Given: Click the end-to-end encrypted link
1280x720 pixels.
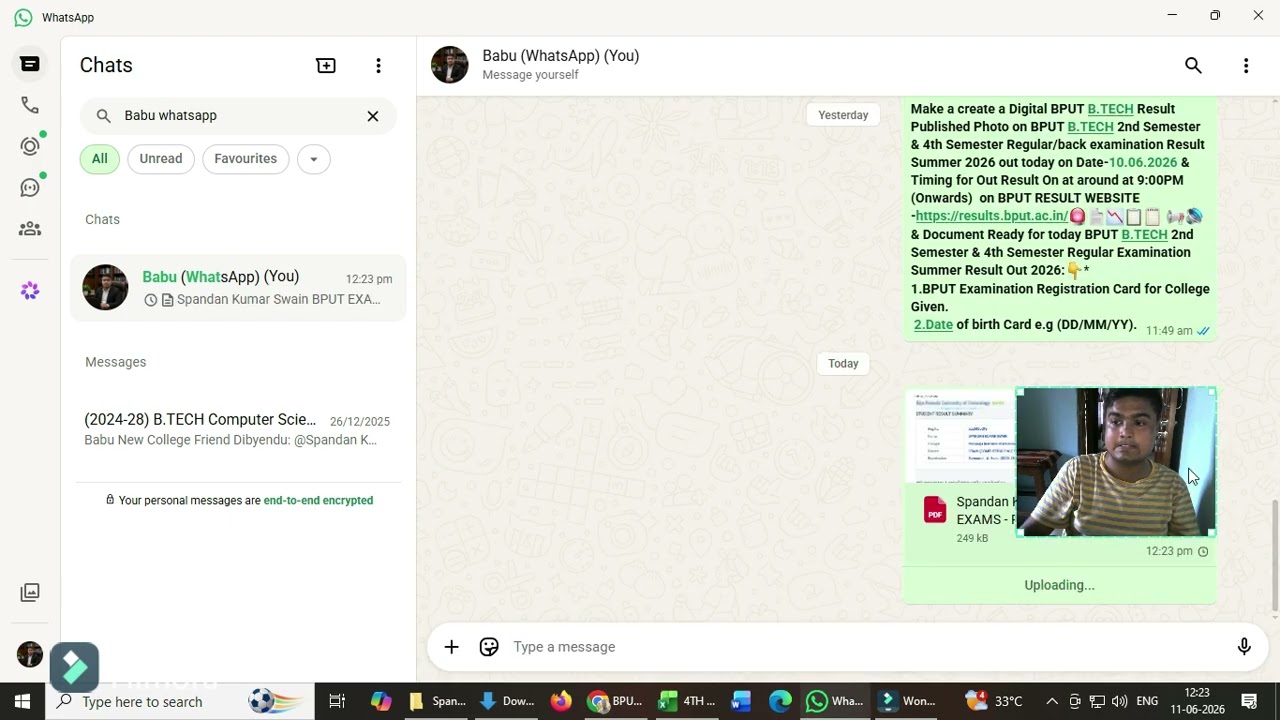Looking at the screenshot, I should click(318, 501).
